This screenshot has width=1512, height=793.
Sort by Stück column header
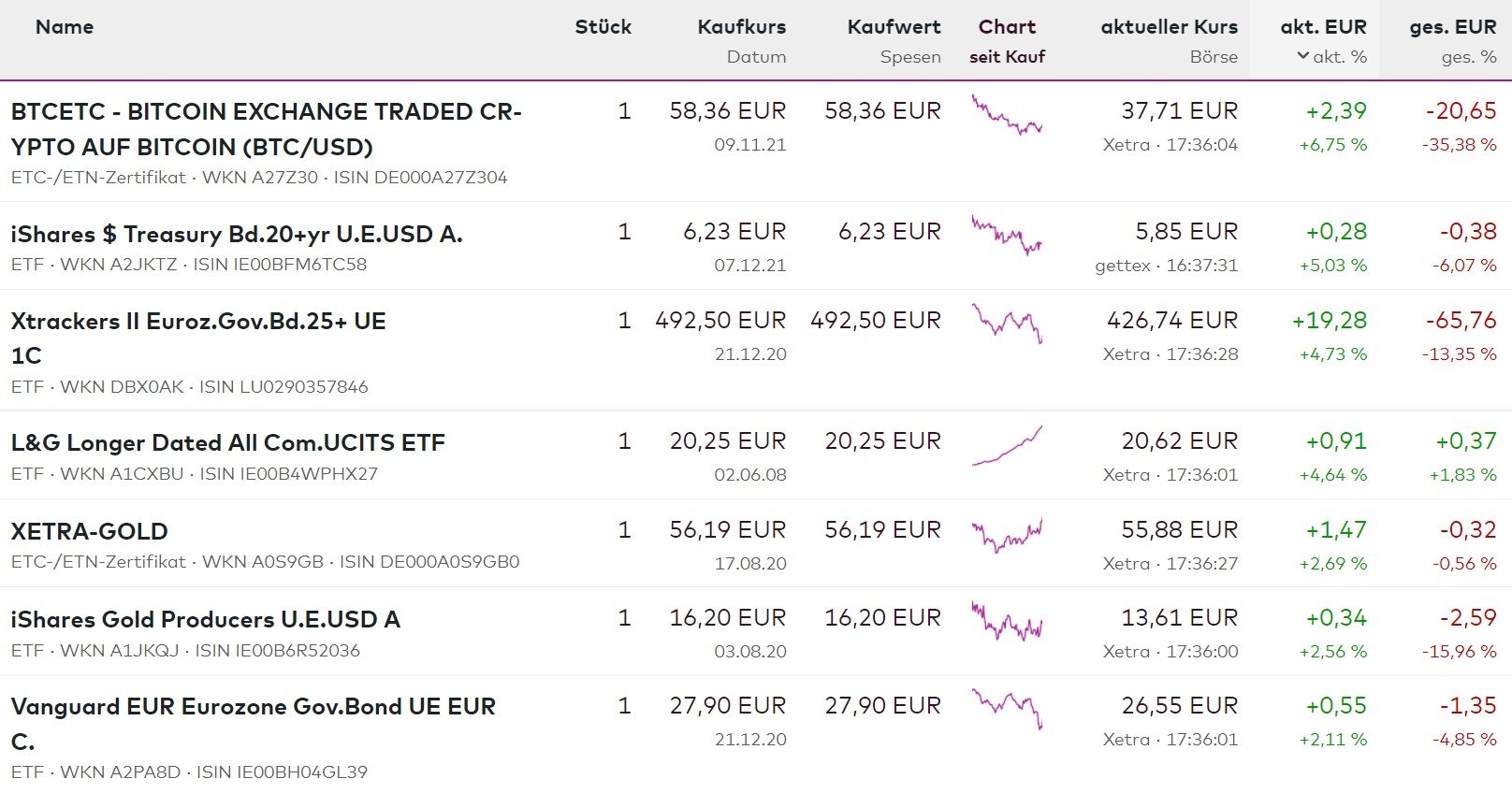click(603, 27)
